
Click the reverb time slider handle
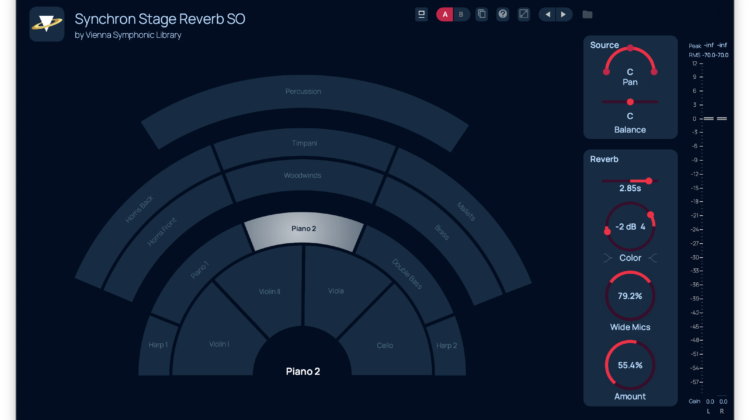point(649,181)
